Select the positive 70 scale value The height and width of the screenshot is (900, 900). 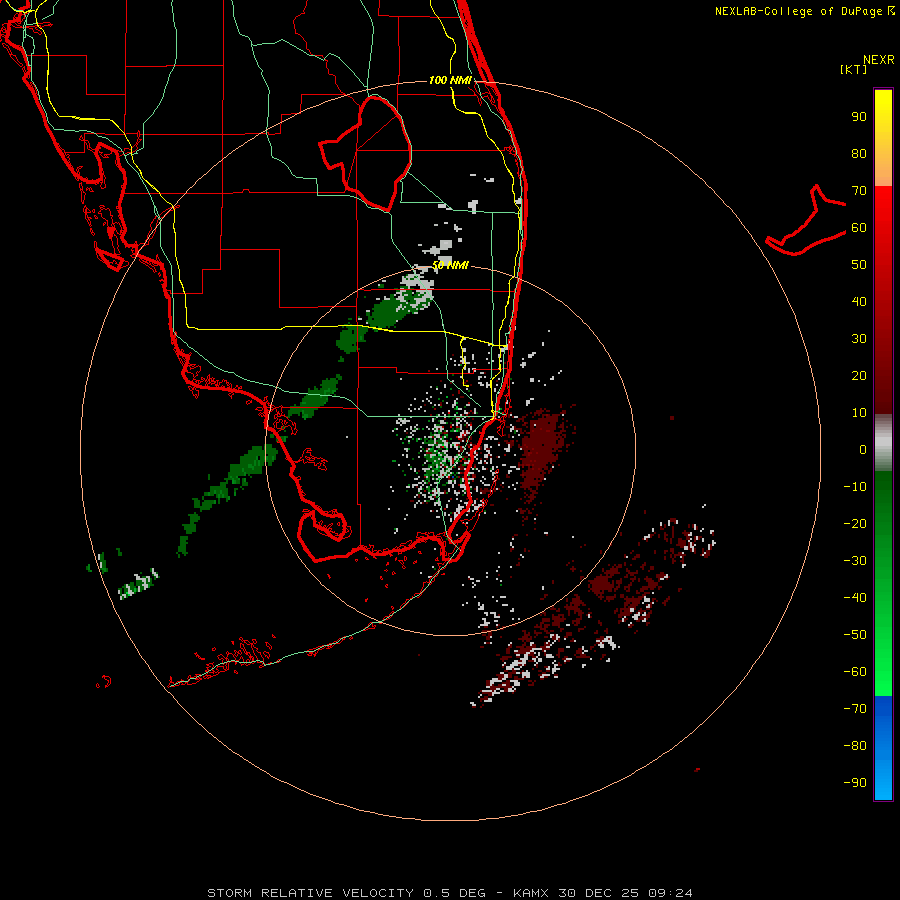[x=859, y=191]
